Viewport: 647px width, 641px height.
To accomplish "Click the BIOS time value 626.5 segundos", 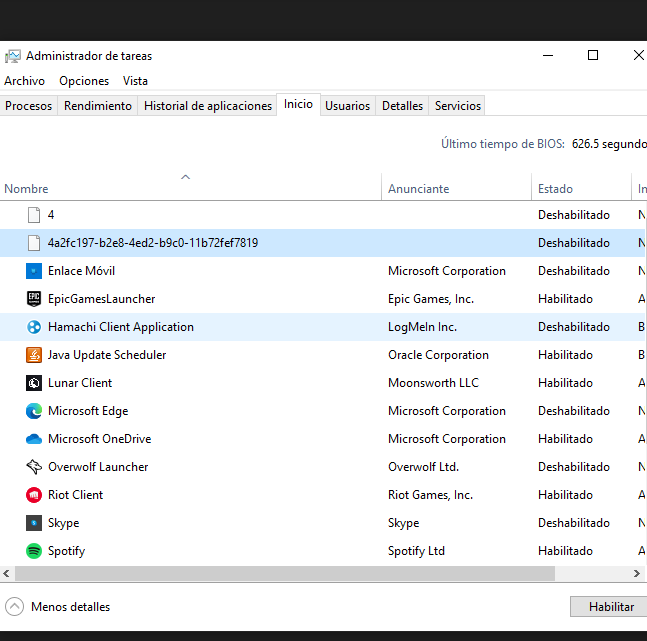I will pos(609,144).
